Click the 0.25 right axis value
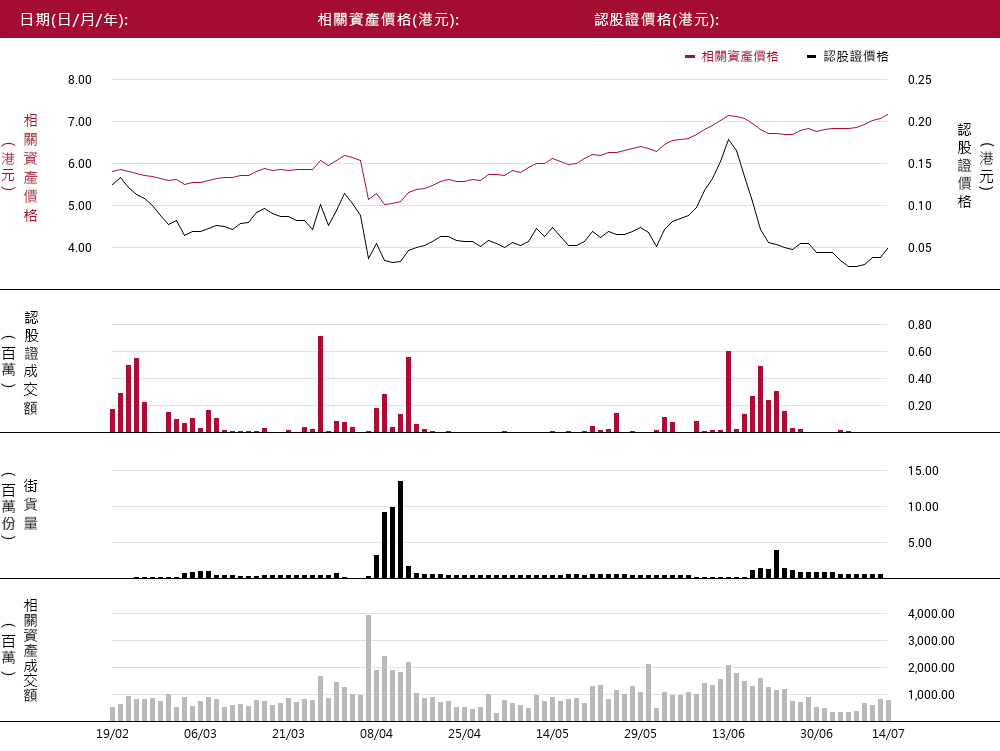The width and height of the screenshot is (1000, 751). [920, 80]
